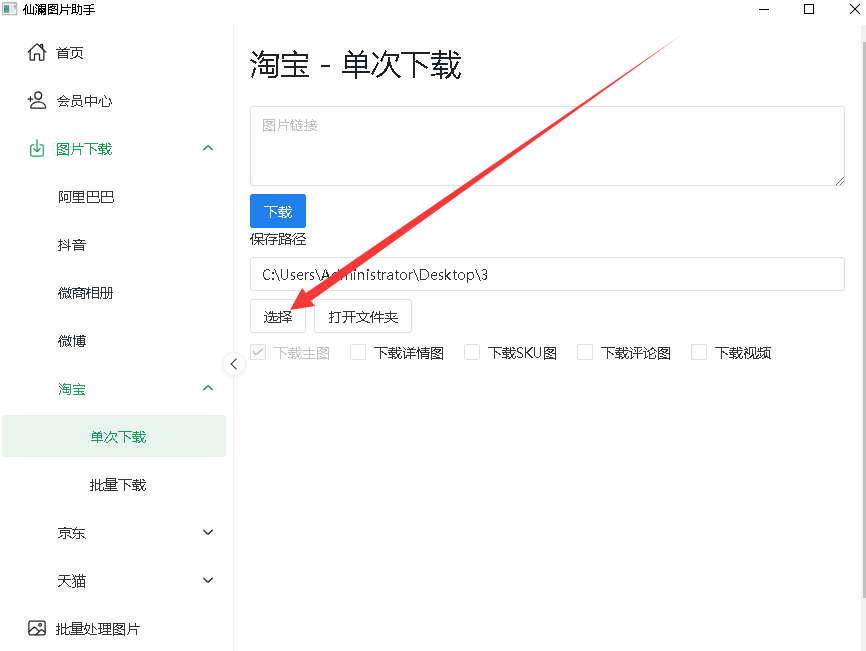866x651 pixels.
Task: Maximize the 仙澜图片助手 window
Action: tap(809, 9)
